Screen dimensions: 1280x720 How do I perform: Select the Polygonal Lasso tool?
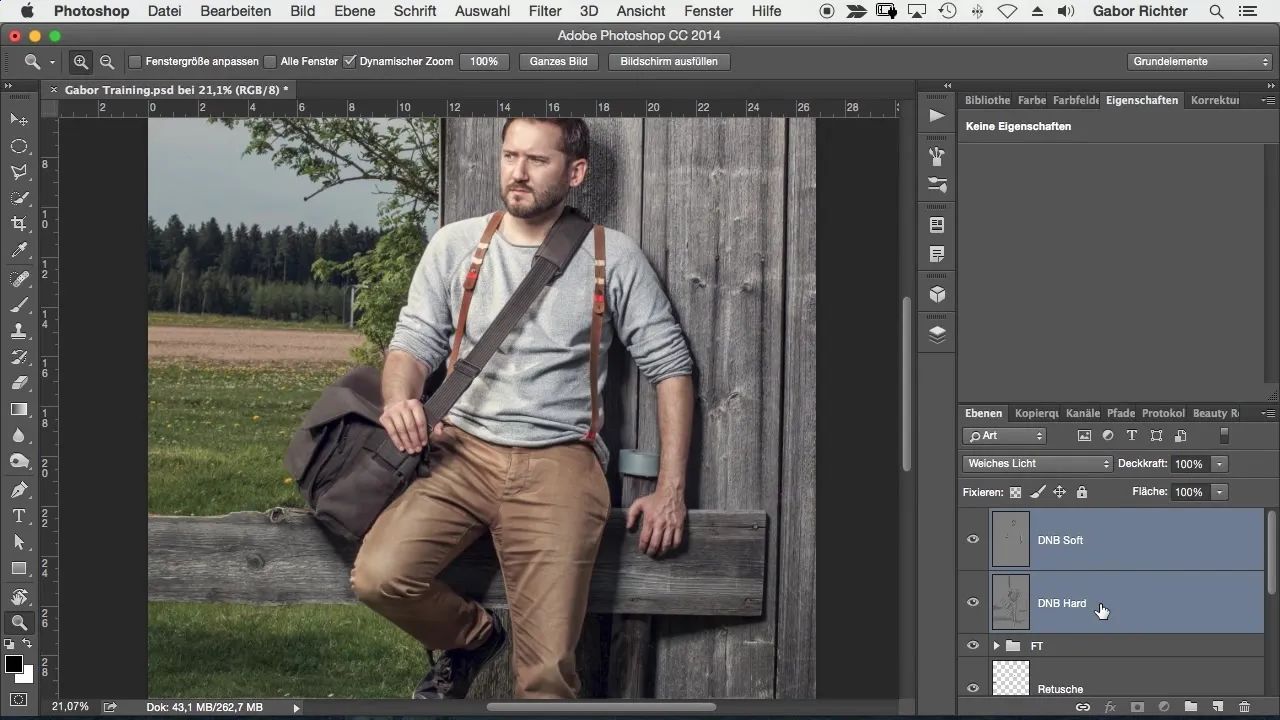tap(19, 172)
